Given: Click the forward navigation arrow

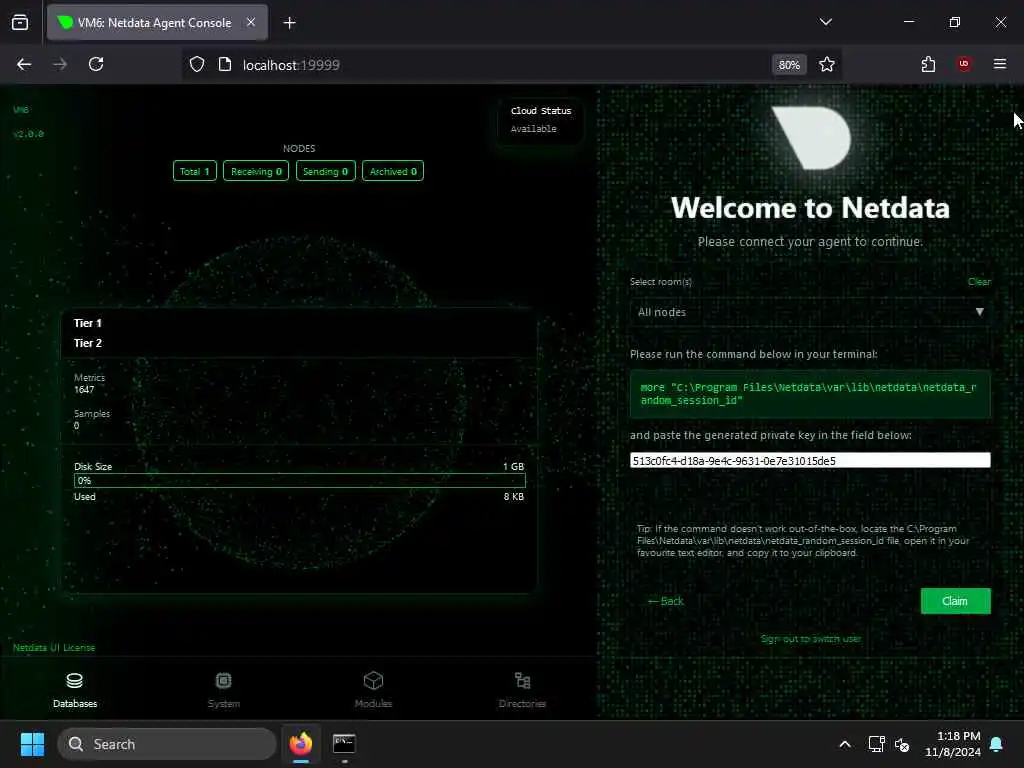Looking at the screenshot, I should click(x=60, y=64).
